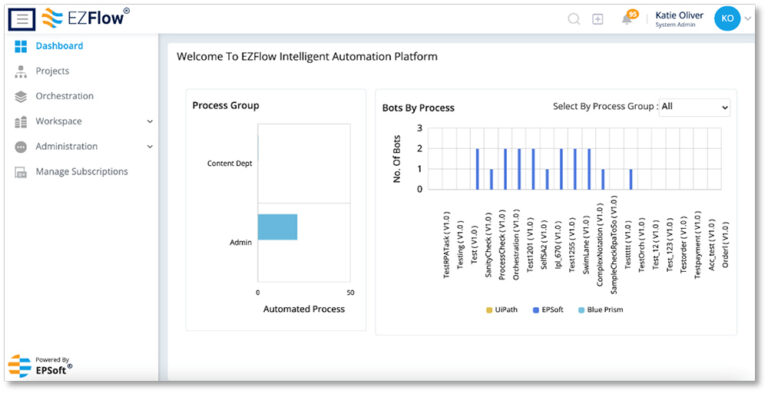Toggle the UiPath legend entry

click(502, 310)
